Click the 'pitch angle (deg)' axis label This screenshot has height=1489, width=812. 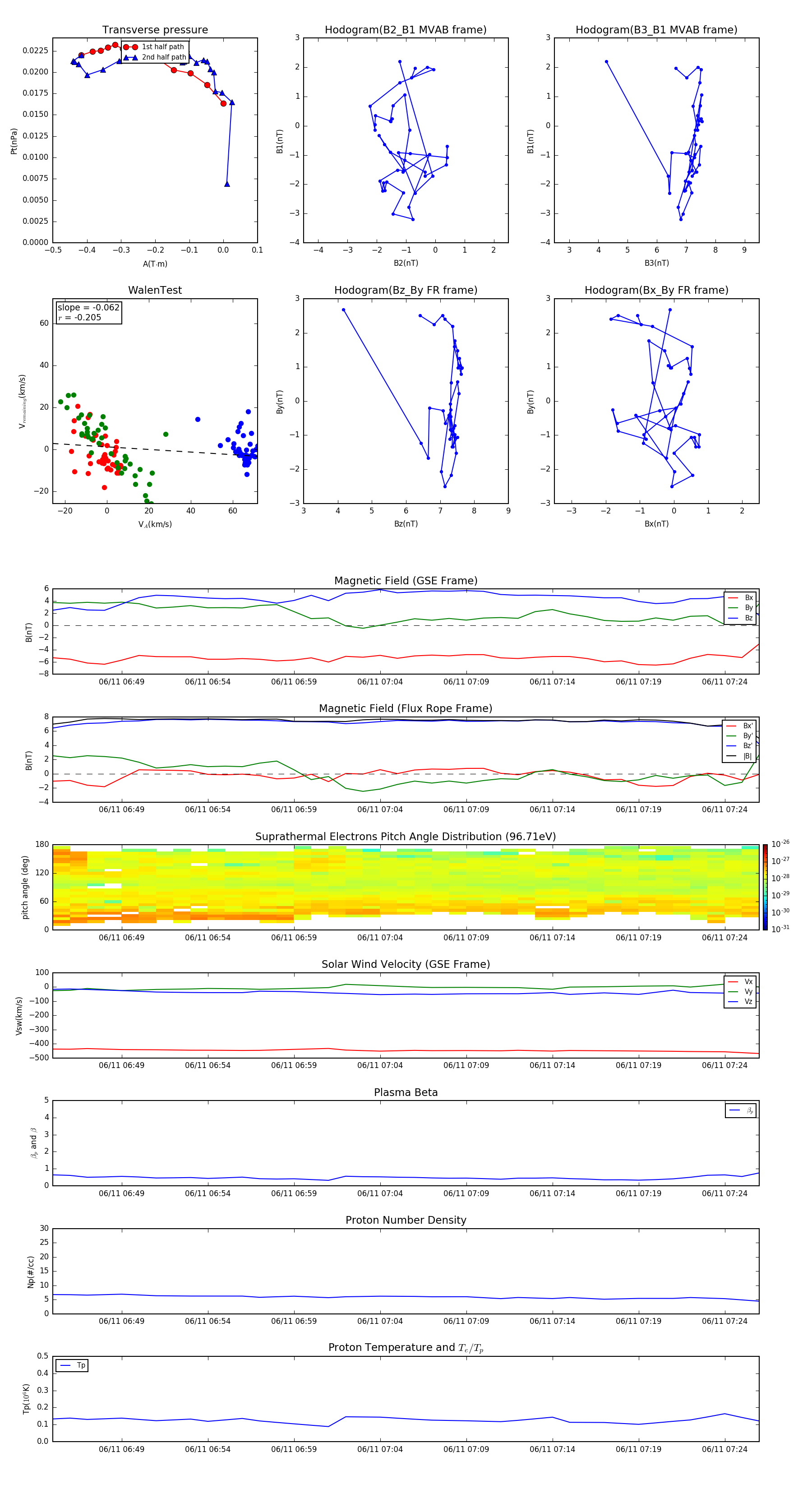coord(25,887)
